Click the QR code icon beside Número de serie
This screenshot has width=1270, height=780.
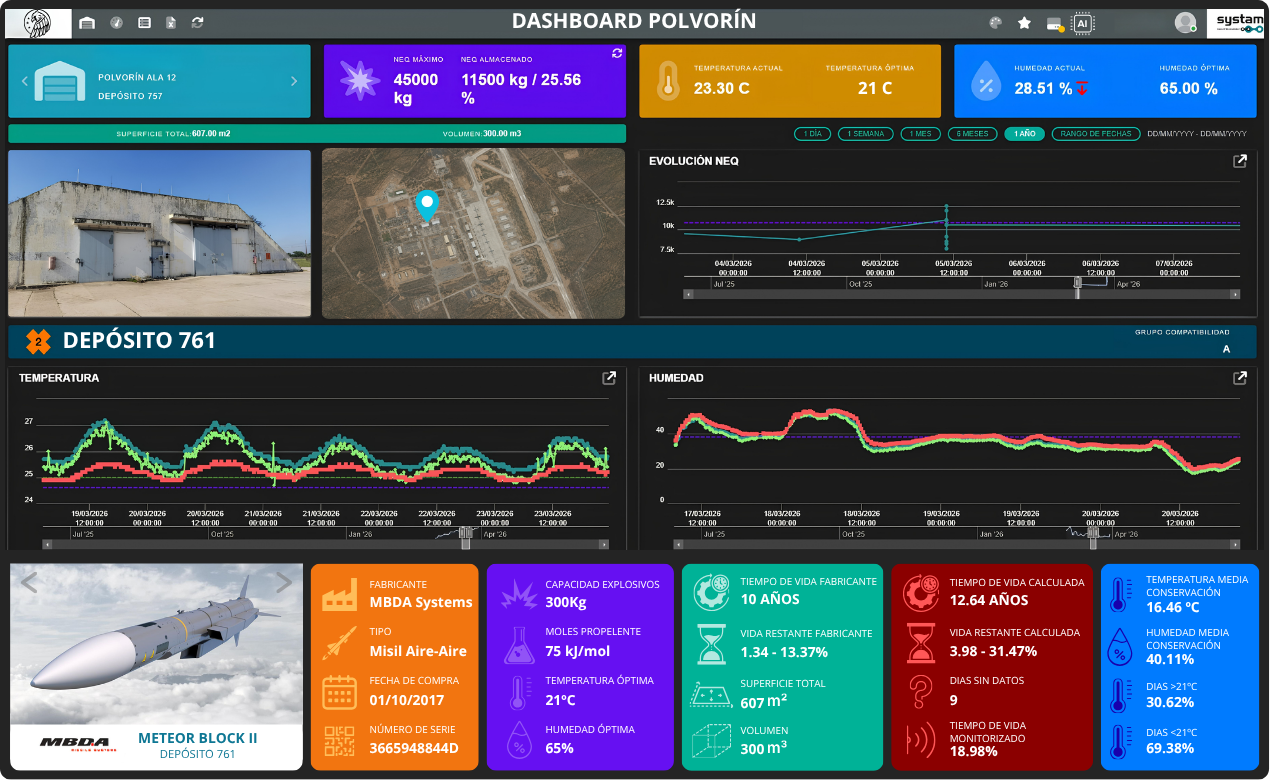[x=340, y=741]
